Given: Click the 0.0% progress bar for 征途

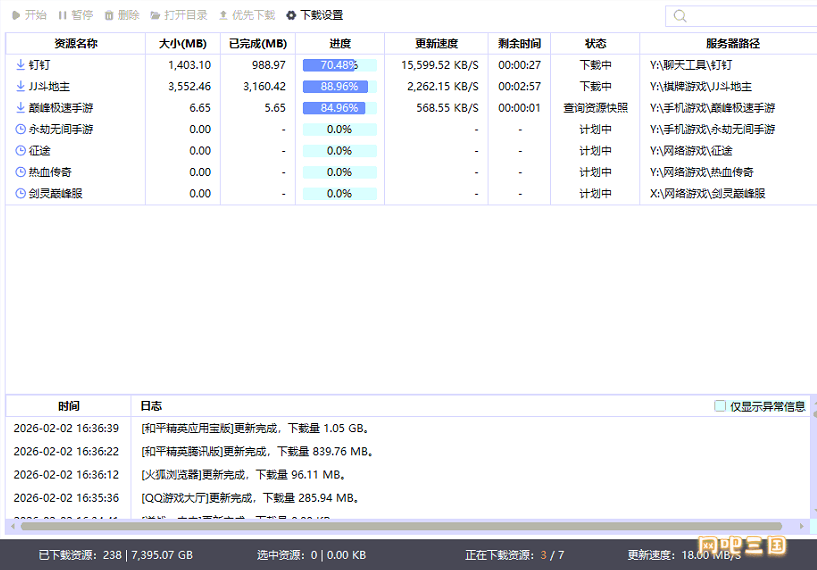Looking at the screenshot, I should coord(340,151).
